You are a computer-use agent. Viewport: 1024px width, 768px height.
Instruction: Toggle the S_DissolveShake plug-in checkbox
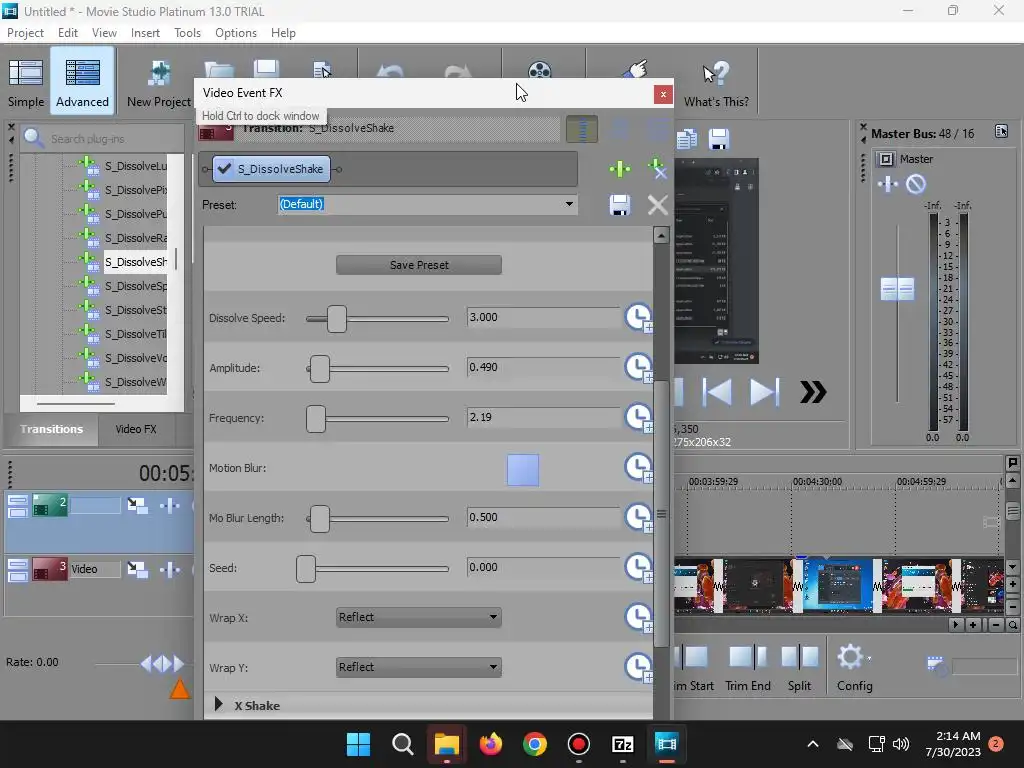tap(224, 169)
